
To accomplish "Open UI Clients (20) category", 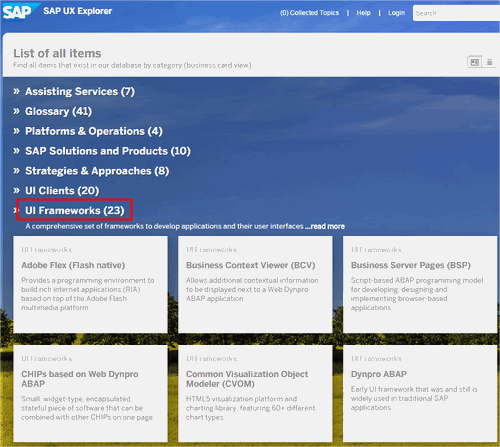I will (62, 191).
